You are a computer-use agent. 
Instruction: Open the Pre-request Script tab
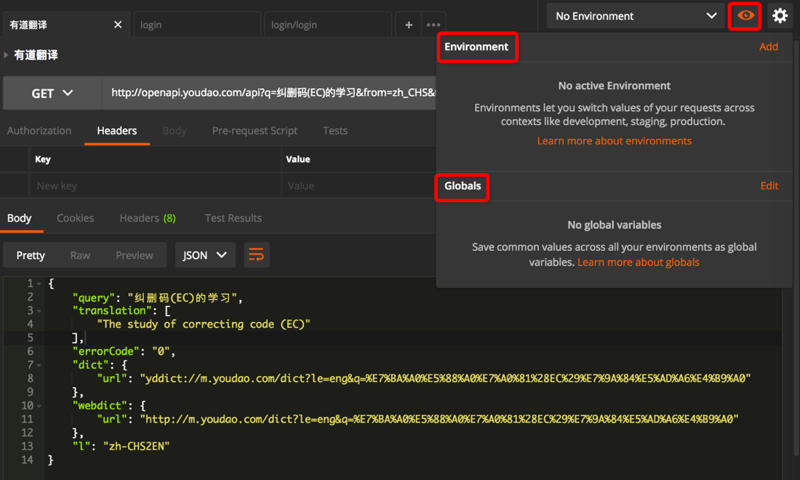point(255,131)
